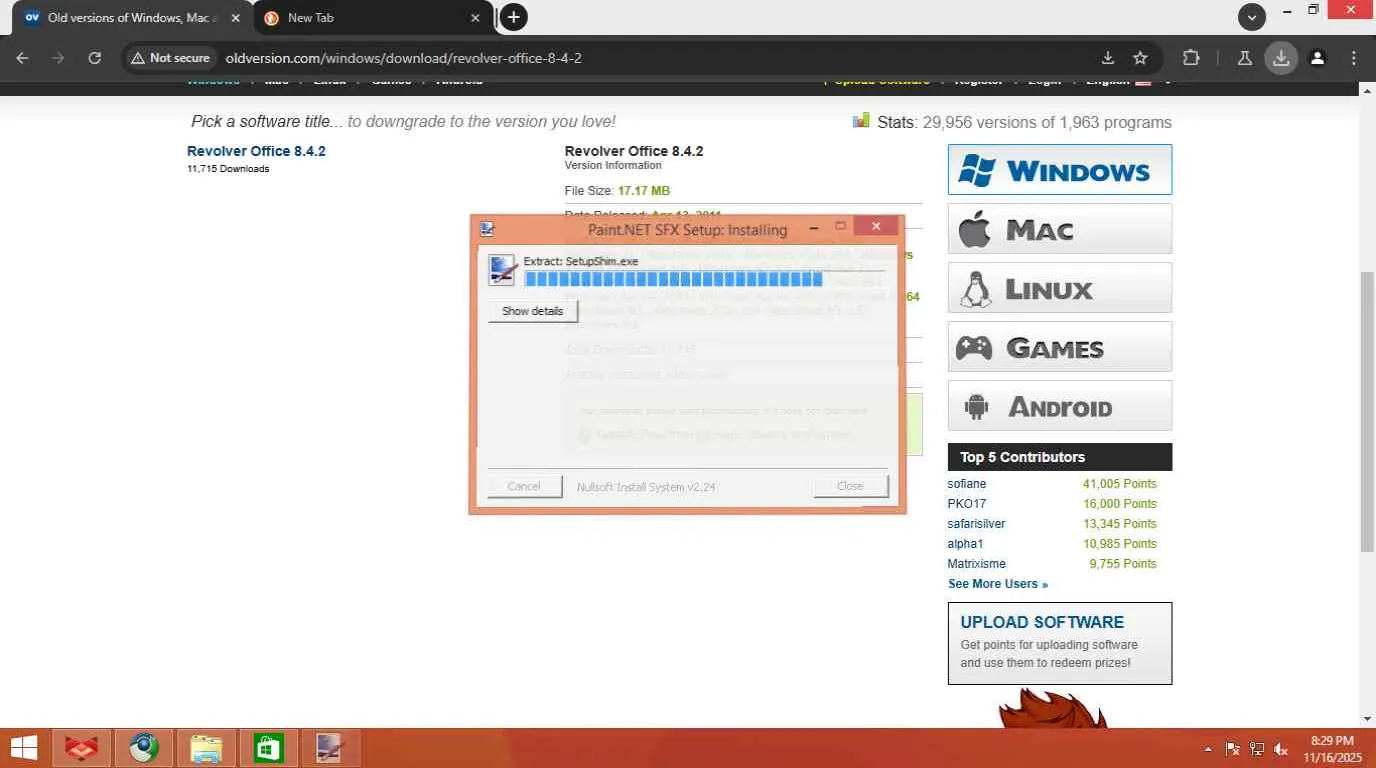The image size is (1376, 768).
Task: Open the Windows Start menu
Action: (23, 748)
